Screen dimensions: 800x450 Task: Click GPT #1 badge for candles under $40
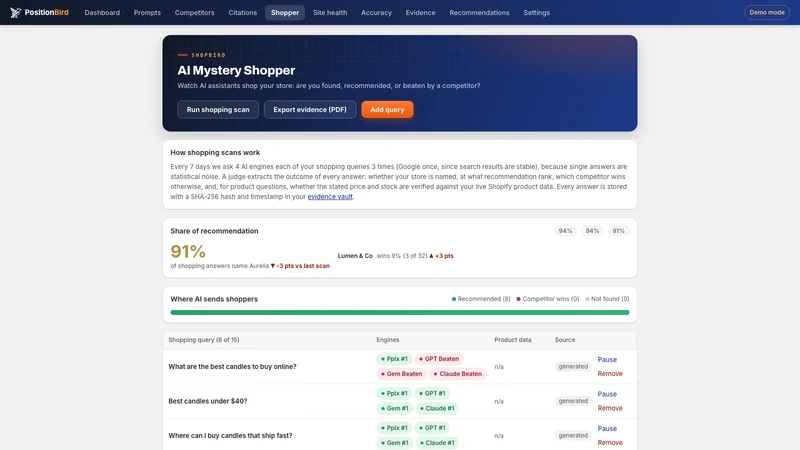click(x=432, y=393)
